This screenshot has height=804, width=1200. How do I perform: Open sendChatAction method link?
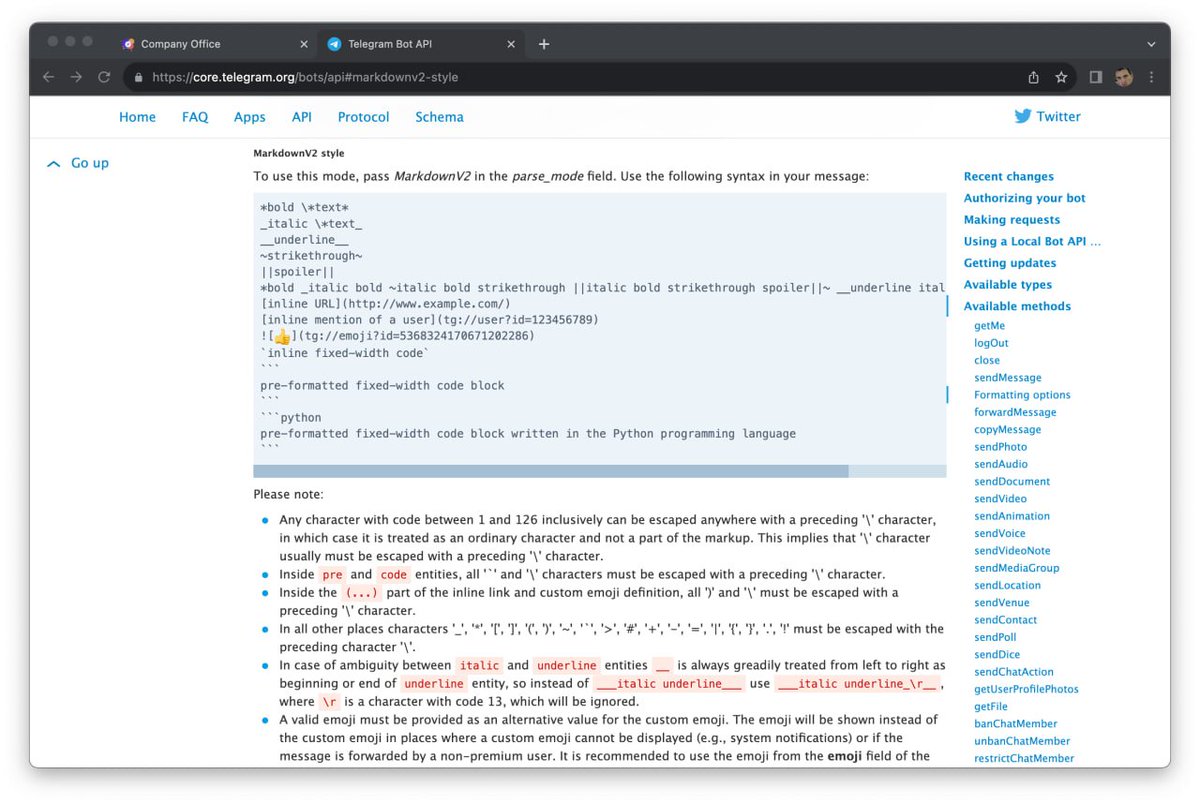(x=1014, y=672)
